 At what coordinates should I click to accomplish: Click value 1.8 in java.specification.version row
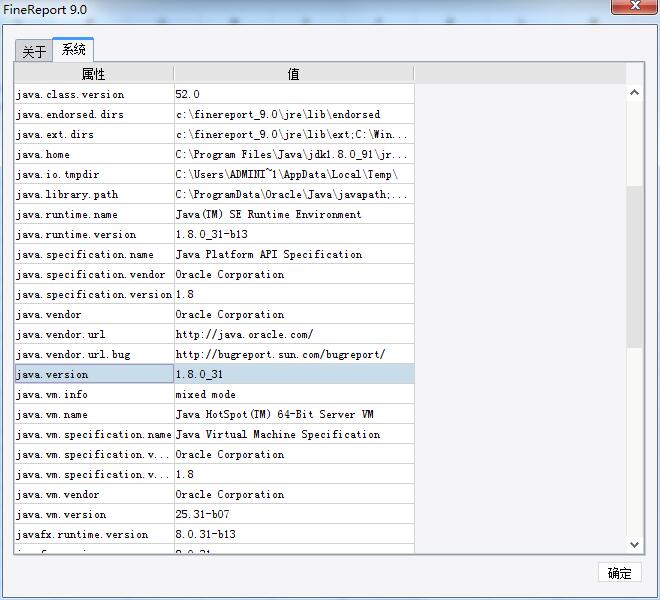(294, 294)
